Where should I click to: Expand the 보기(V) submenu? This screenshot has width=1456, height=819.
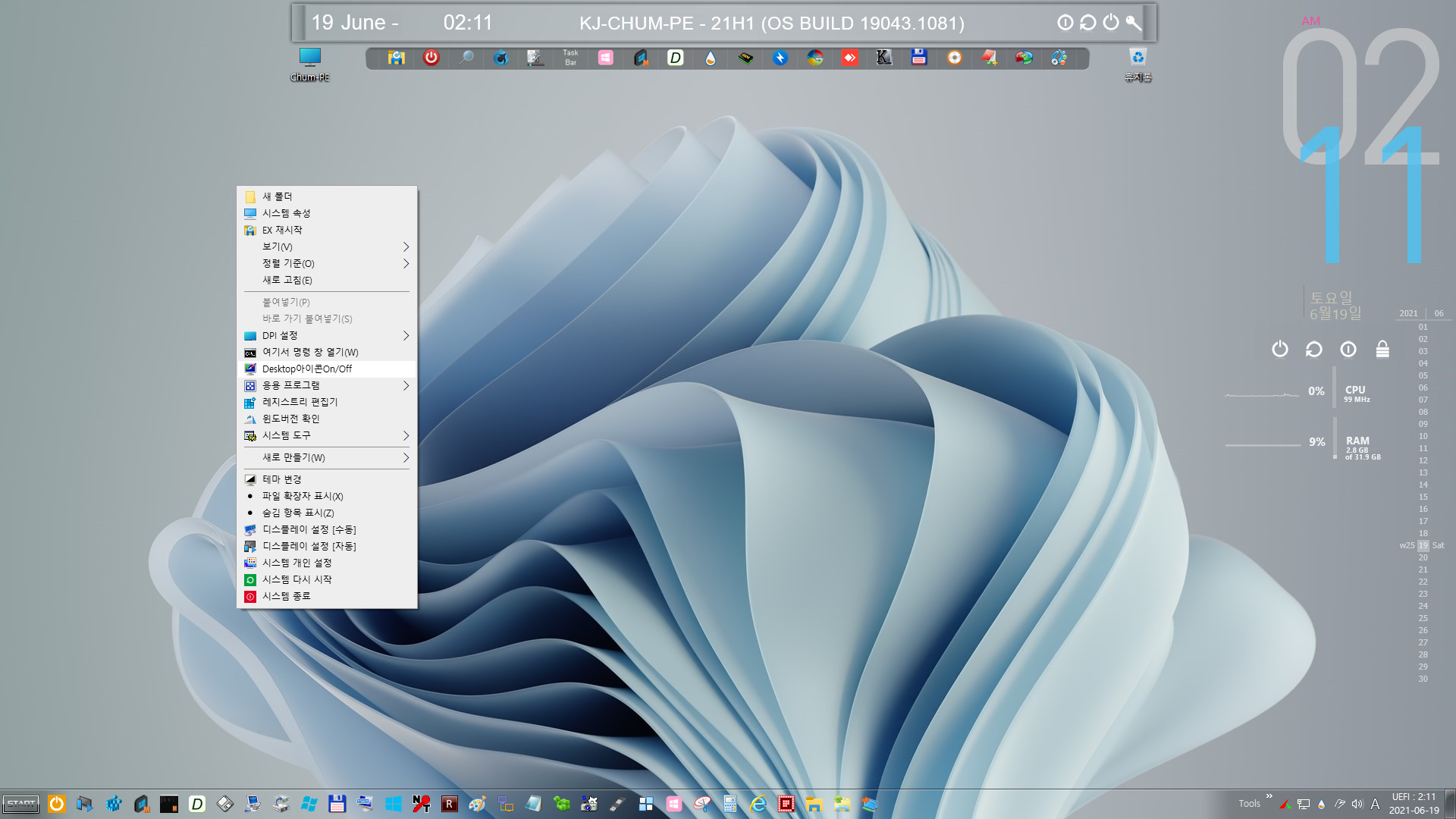pos(327,246)
